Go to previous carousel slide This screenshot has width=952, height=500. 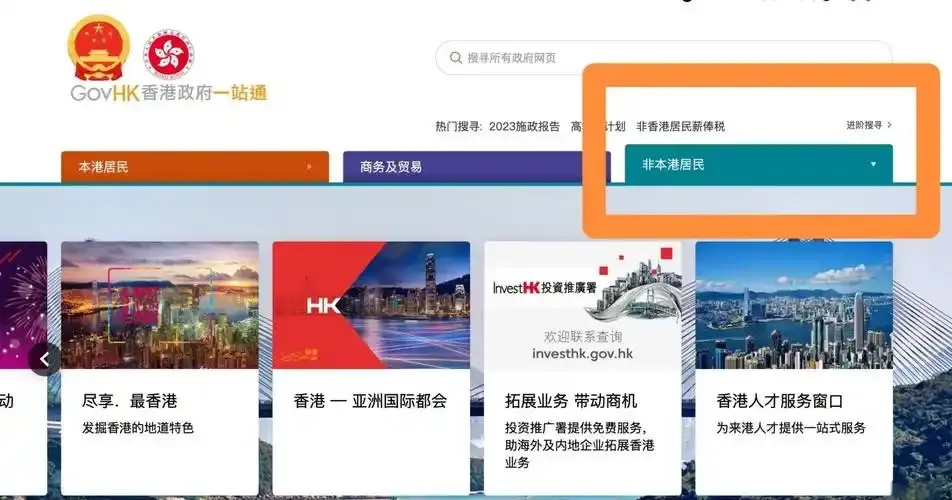click(44, 359)
